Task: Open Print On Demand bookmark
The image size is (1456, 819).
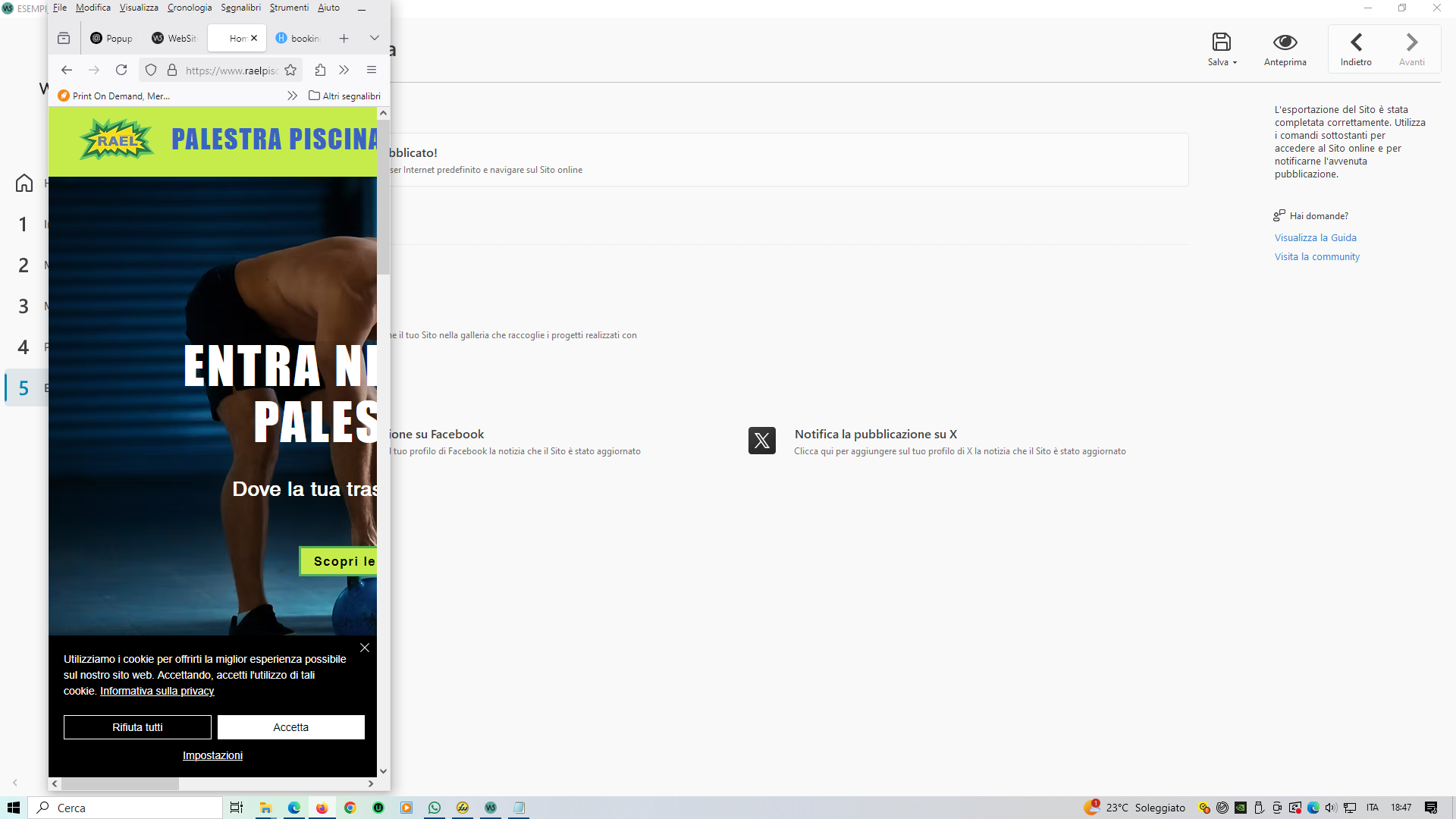Action: point(115,96)
